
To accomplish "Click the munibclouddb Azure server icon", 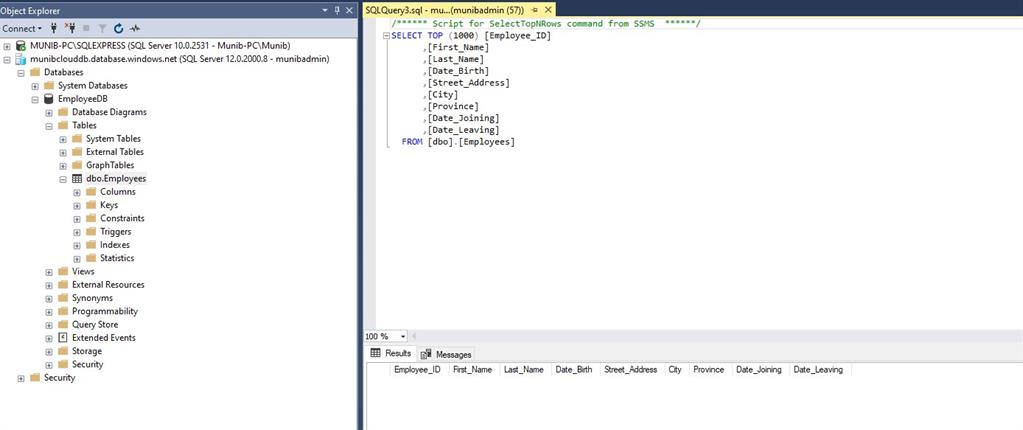I will pos(21,59).
